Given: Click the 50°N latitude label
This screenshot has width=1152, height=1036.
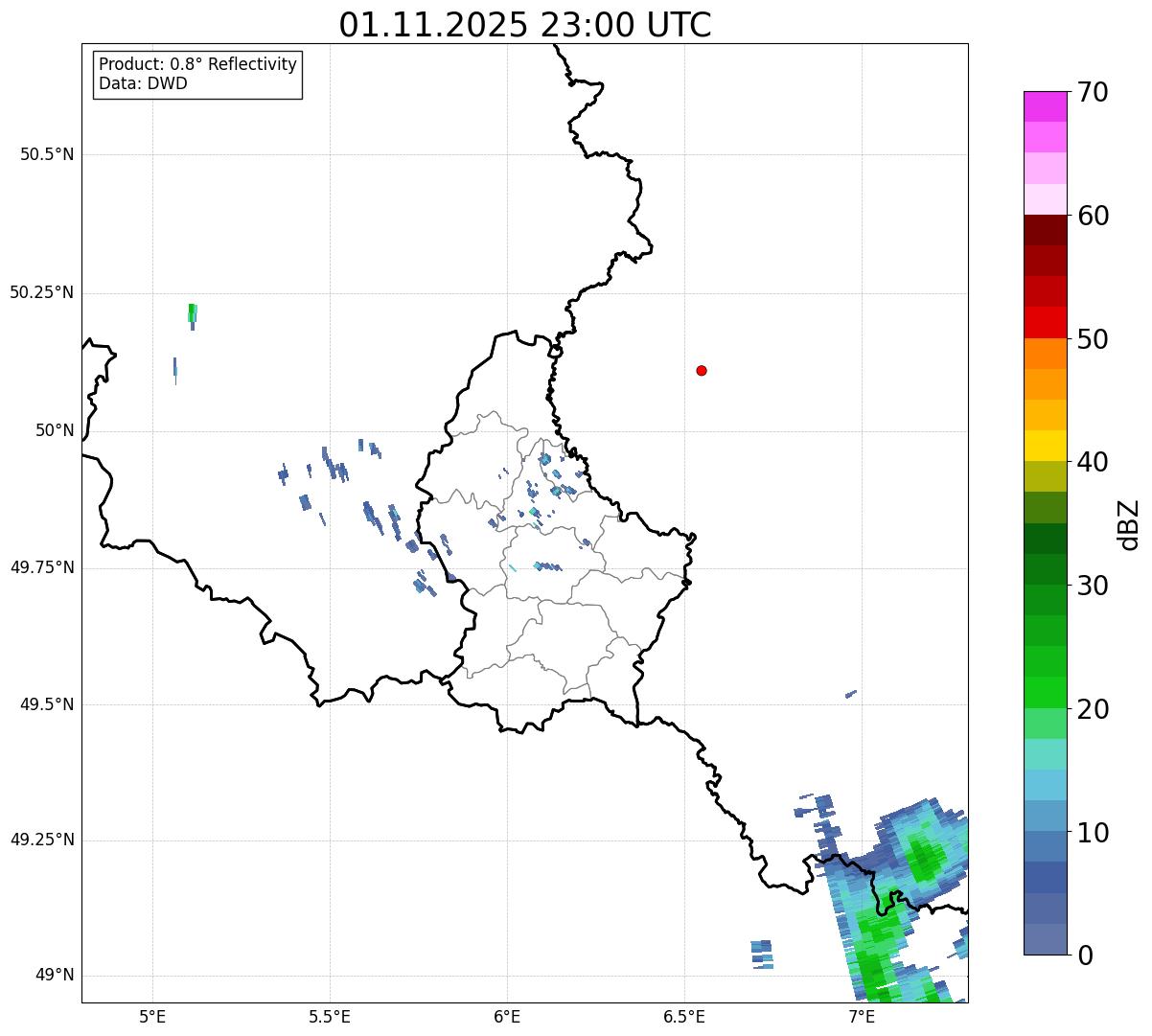Looking at the screenshot, I should click(55, 430).
